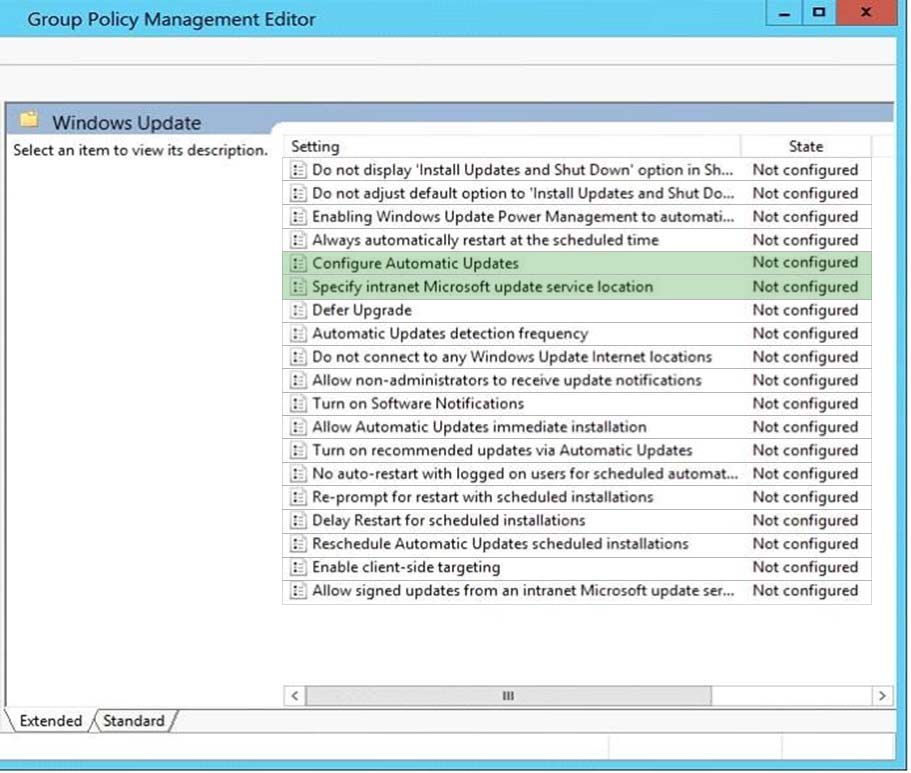Click the icon beside Allow signed updates from an intranet
The image size is (911, 773).
click(298, 591)
